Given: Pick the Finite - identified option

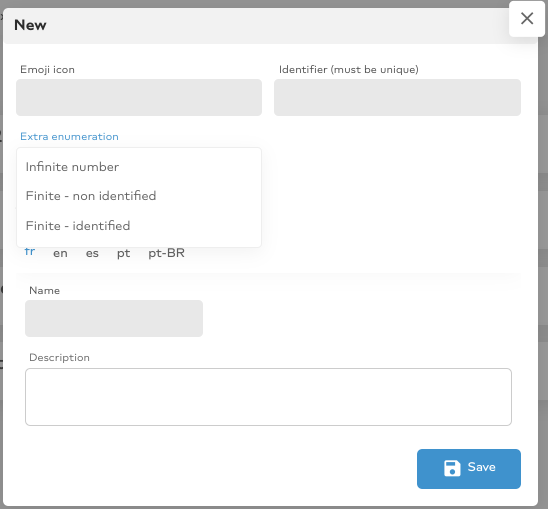Looking at the screenshot, I should click(x=139, y=226).
